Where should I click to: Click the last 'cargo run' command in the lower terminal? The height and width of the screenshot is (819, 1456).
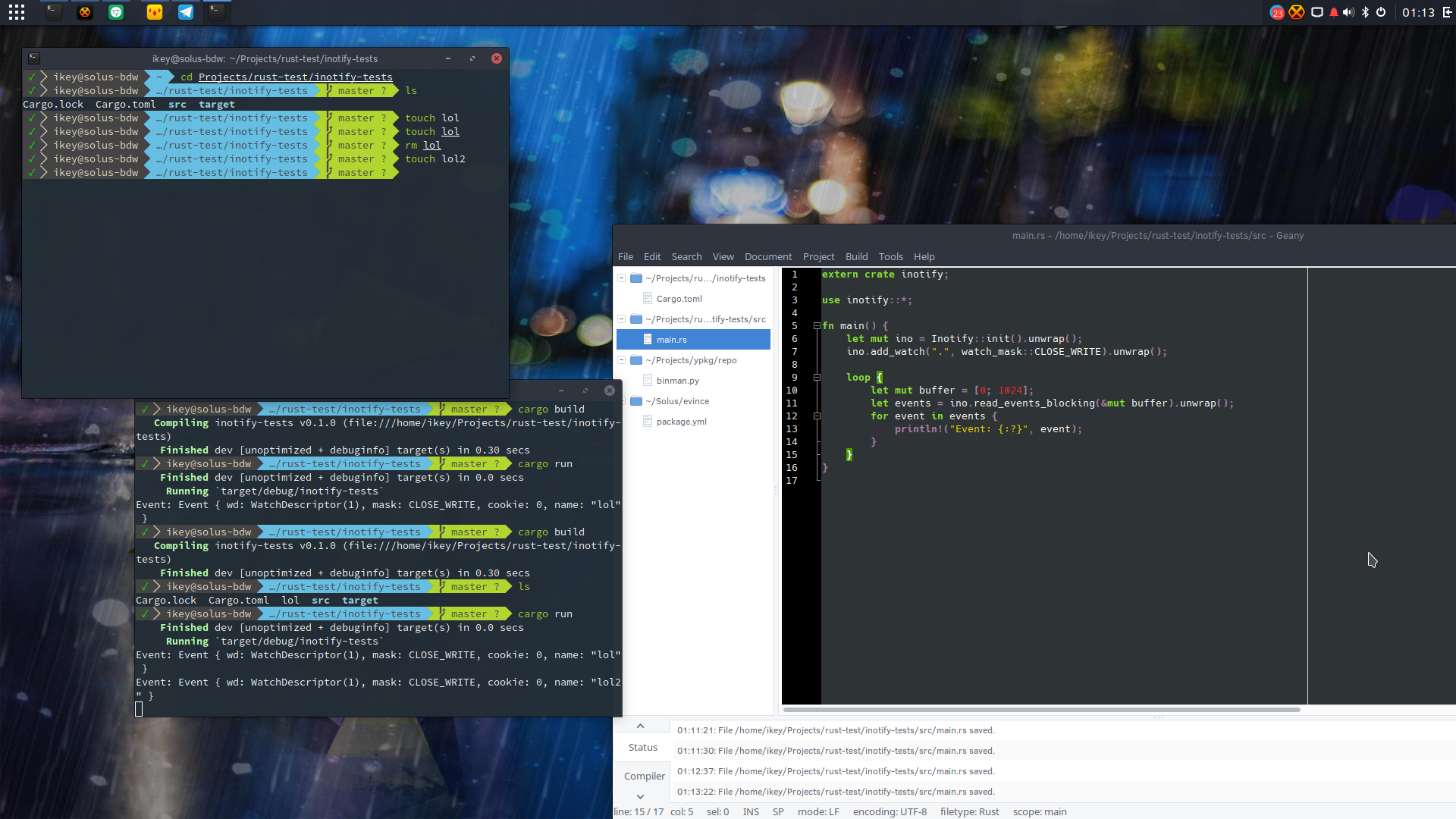(x=545, y=614)
